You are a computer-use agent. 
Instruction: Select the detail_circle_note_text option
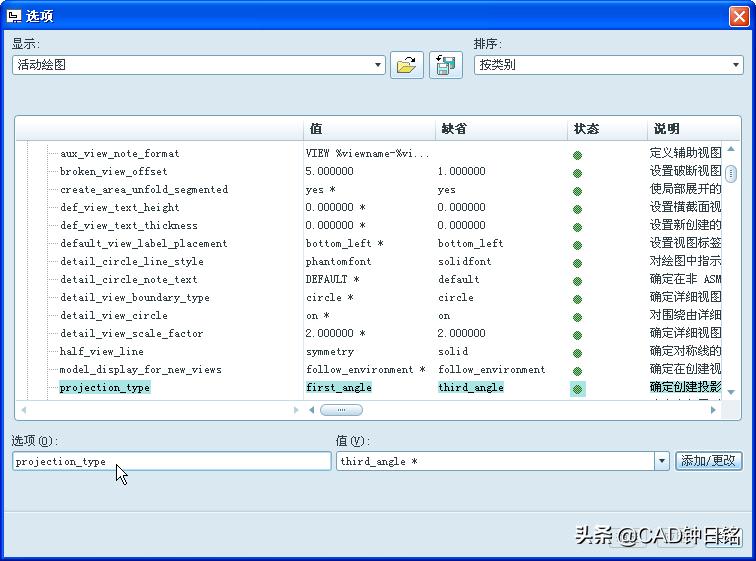tap(129, 280)
